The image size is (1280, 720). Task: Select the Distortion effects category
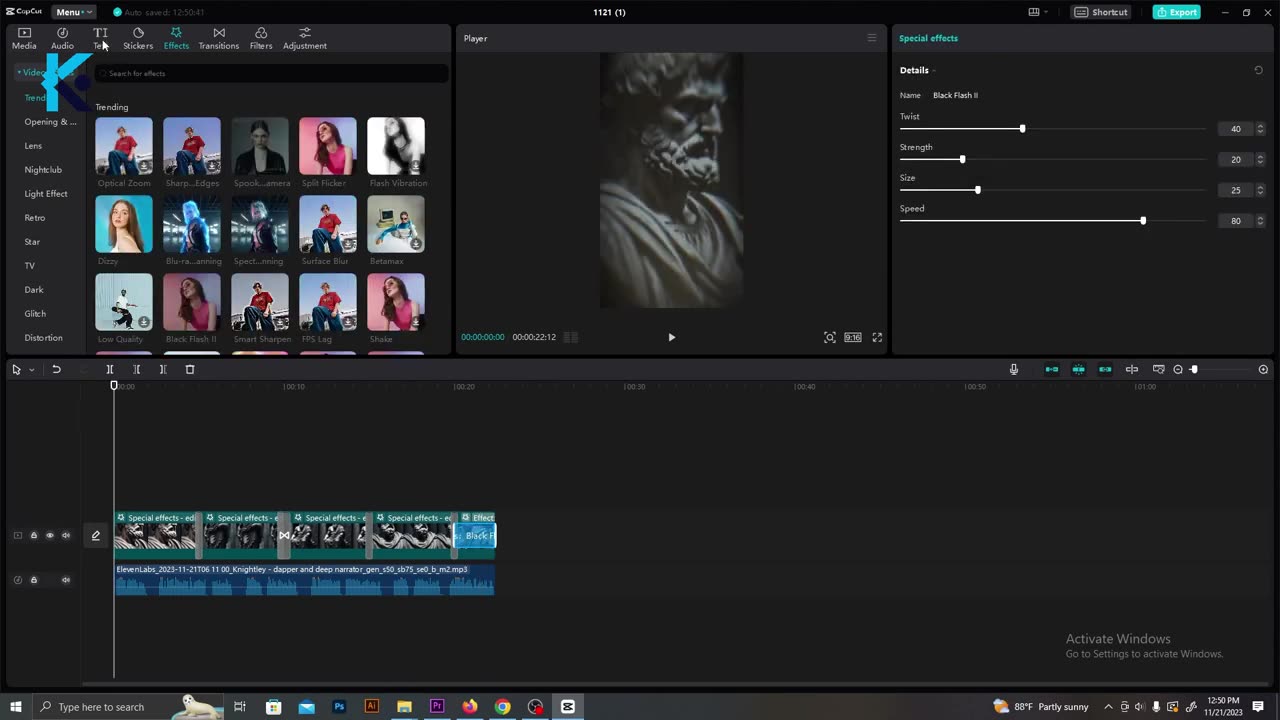tap(43, 338)
